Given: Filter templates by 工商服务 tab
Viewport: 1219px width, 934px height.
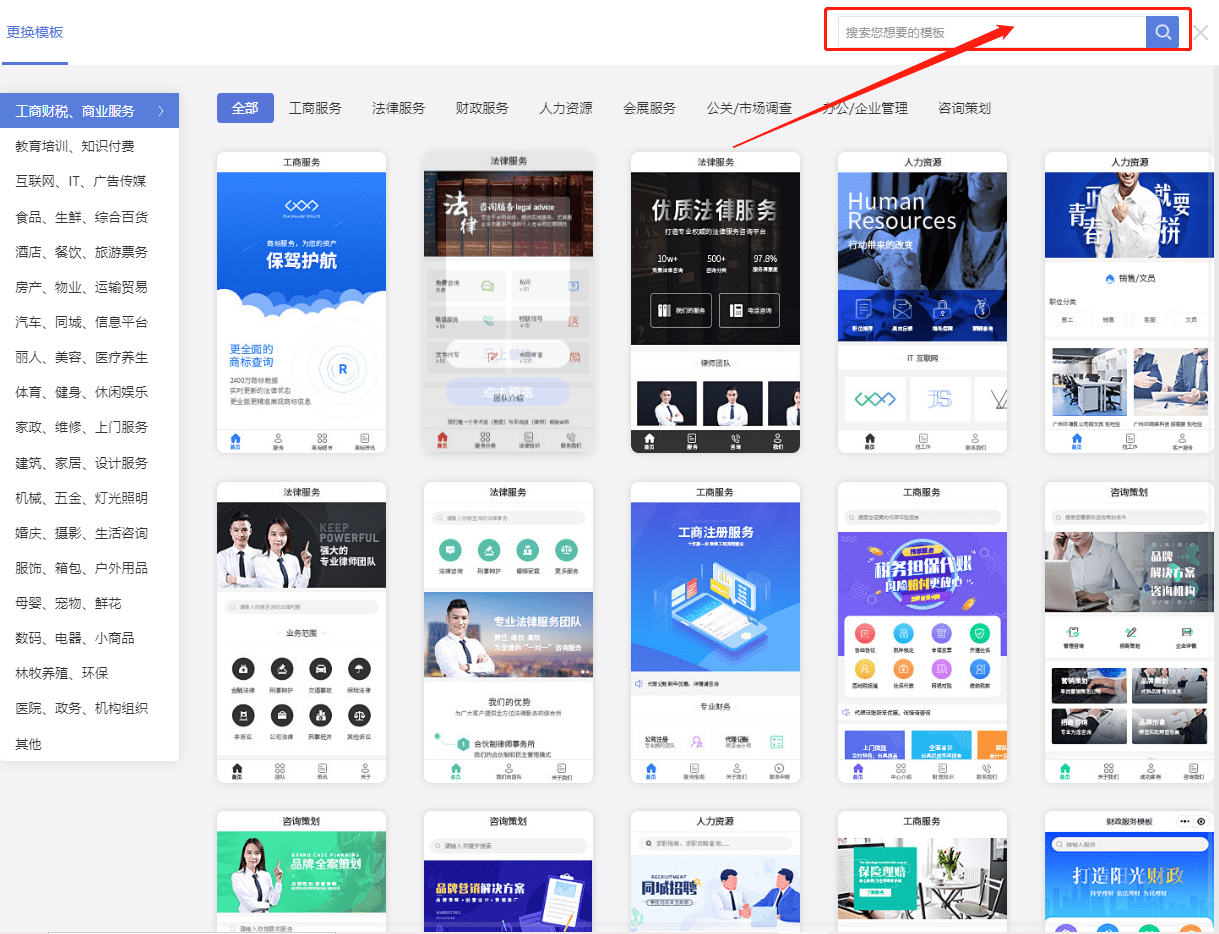Looking at the screenshot, I should click(x=315, y=108).
